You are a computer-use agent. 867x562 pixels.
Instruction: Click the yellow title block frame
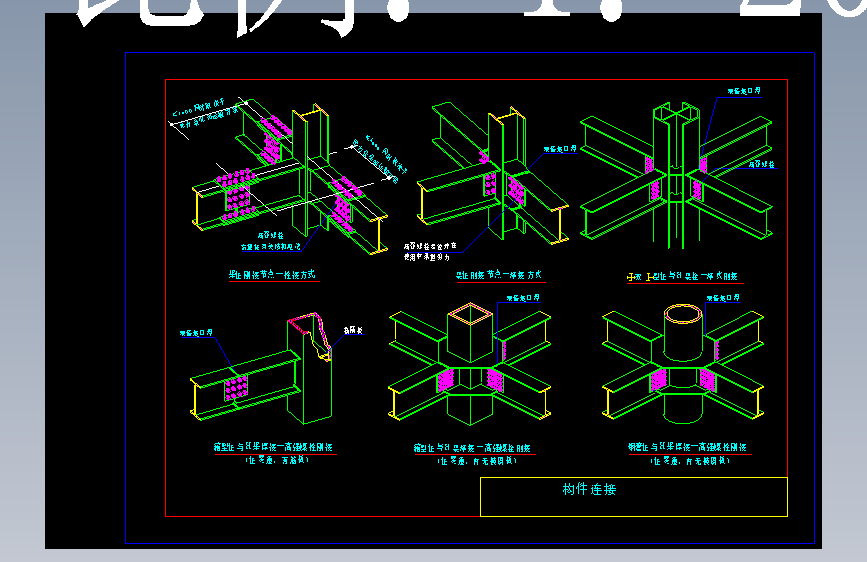click(634, 497)
